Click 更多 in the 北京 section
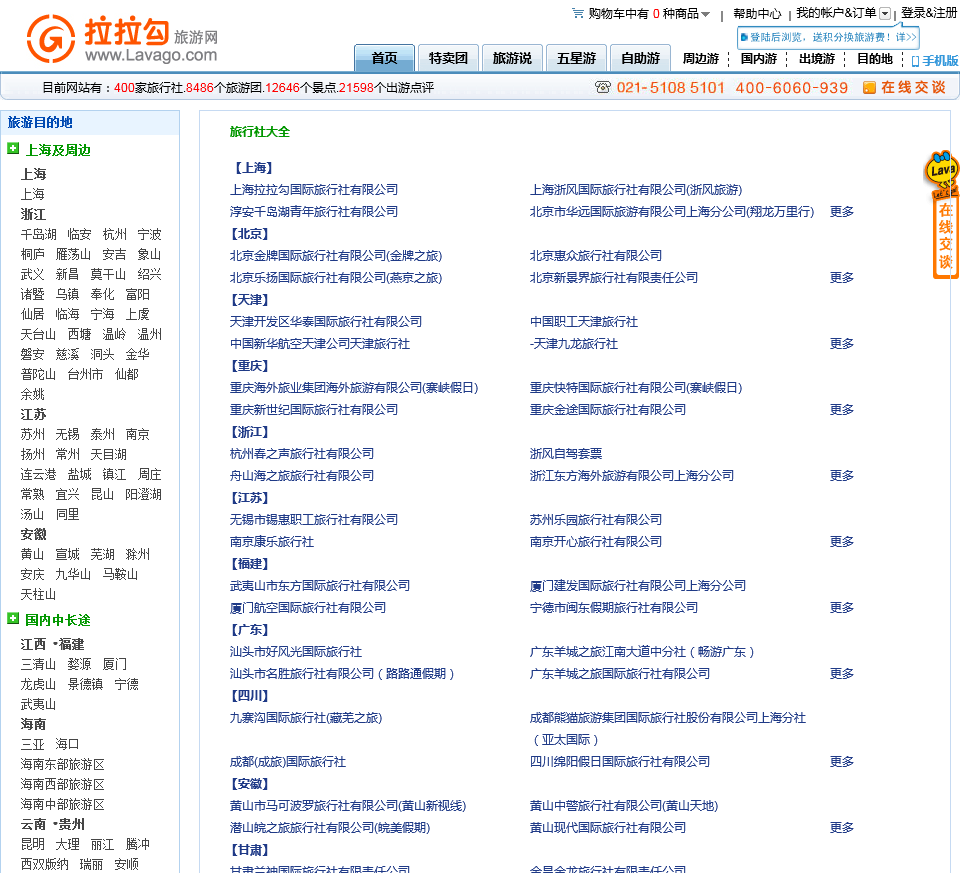Image resolution: width=960 pixels, height=873 pixels. (842, 278)
